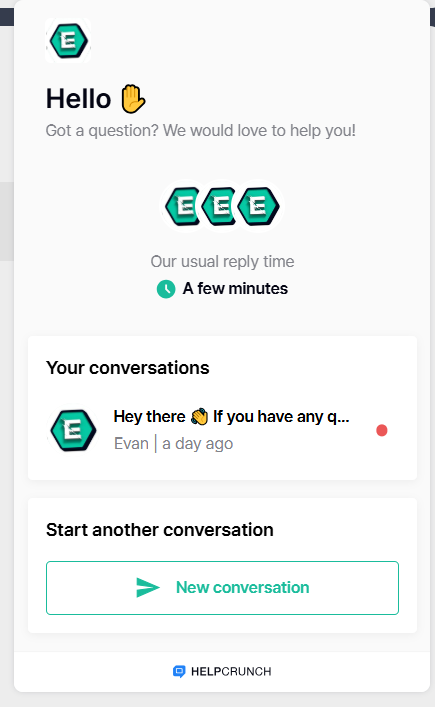This screenshot has height=707, width=435.
Task: Click the 'Your conversations' heading
Action: pyautogui.click(x=128, y=368)
